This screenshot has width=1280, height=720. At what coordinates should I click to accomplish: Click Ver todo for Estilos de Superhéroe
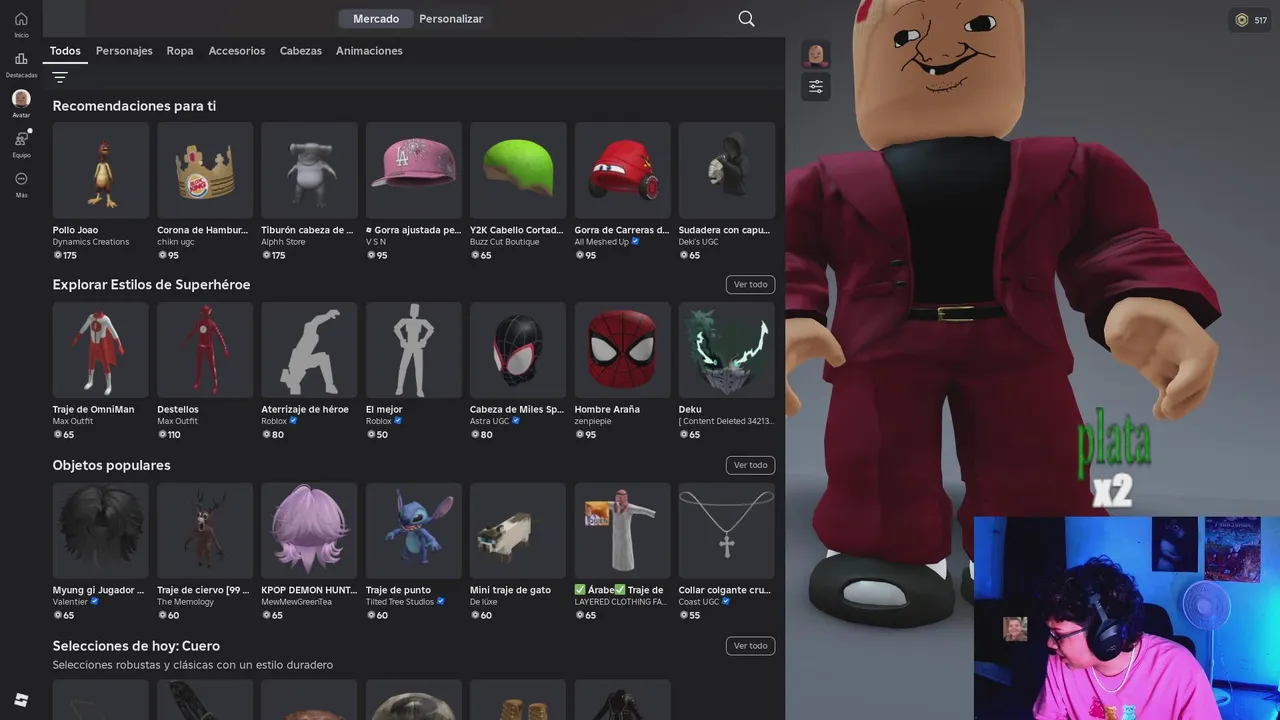[751, 285]
